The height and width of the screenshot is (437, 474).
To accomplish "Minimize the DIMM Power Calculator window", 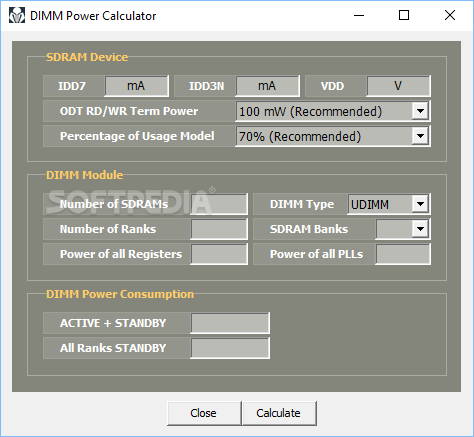I will 359,15.
